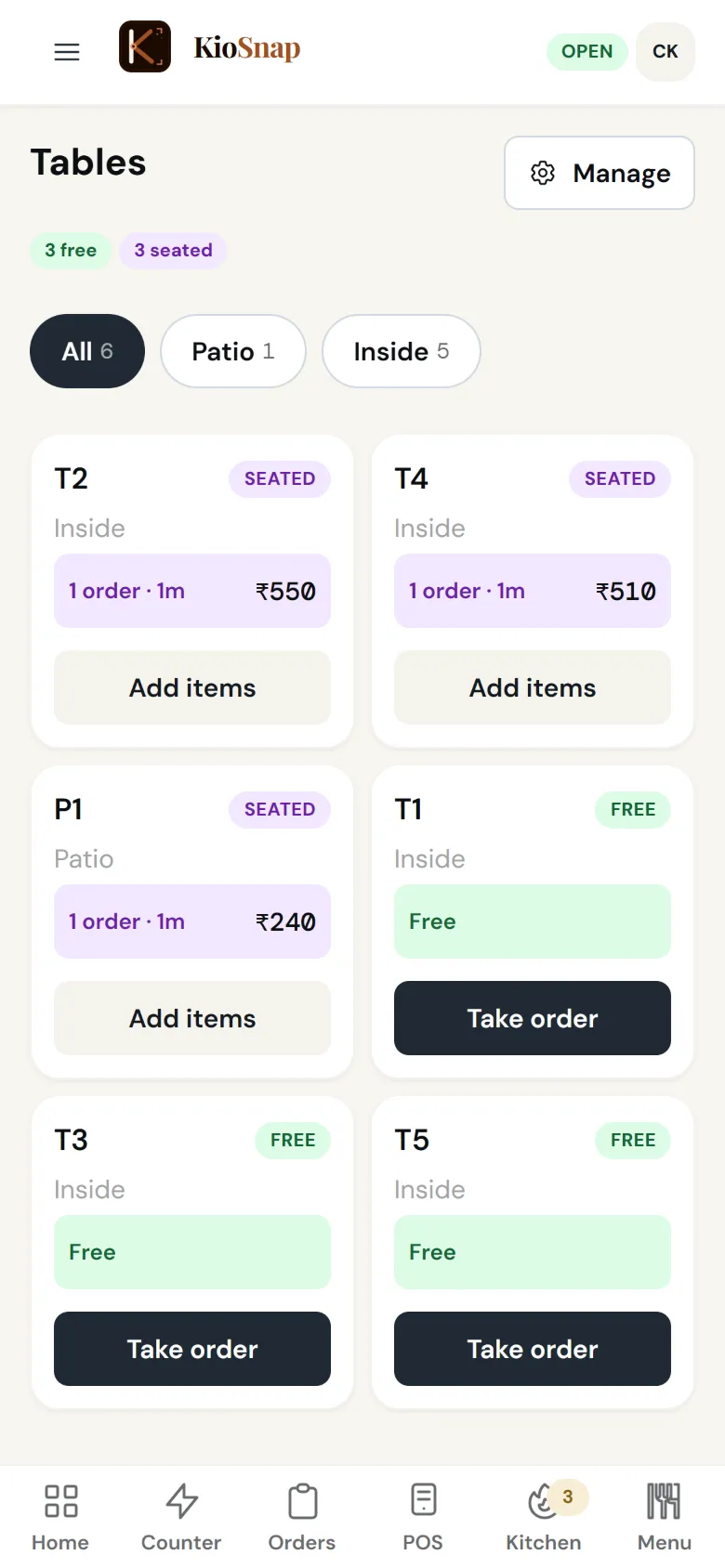This screenshot has width=725, height=1568.
Task: Go to Counter lightning icon
Action: [x=181, y=1500]
